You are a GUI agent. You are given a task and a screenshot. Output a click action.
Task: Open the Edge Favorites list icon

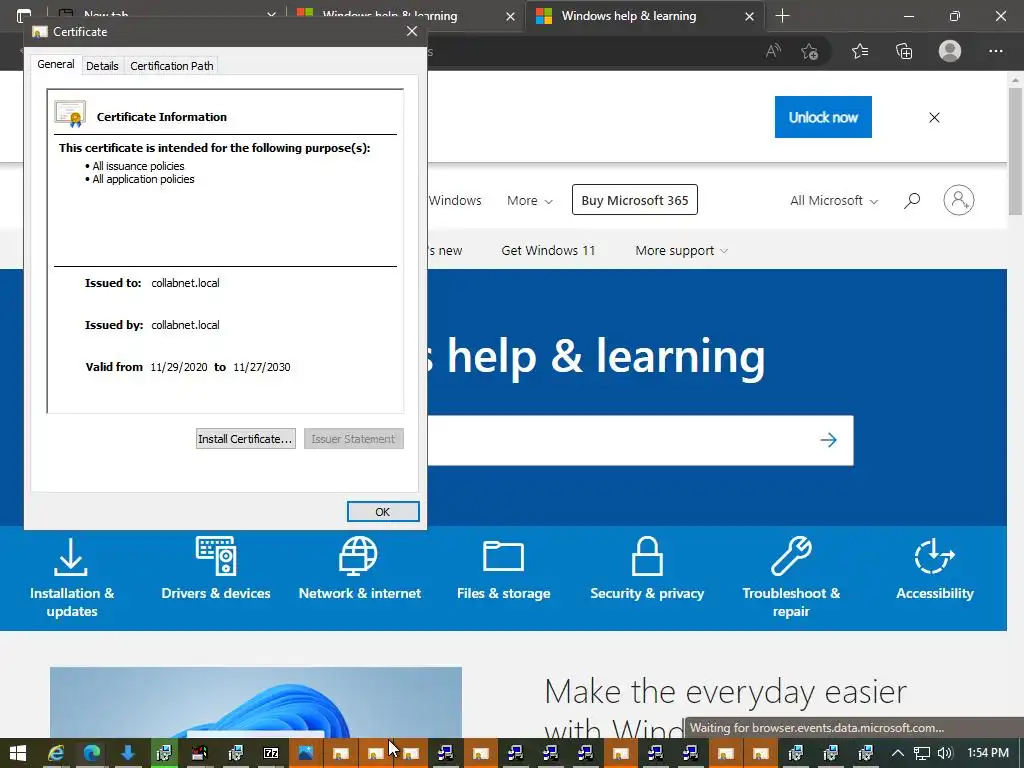tap(860, 51)
